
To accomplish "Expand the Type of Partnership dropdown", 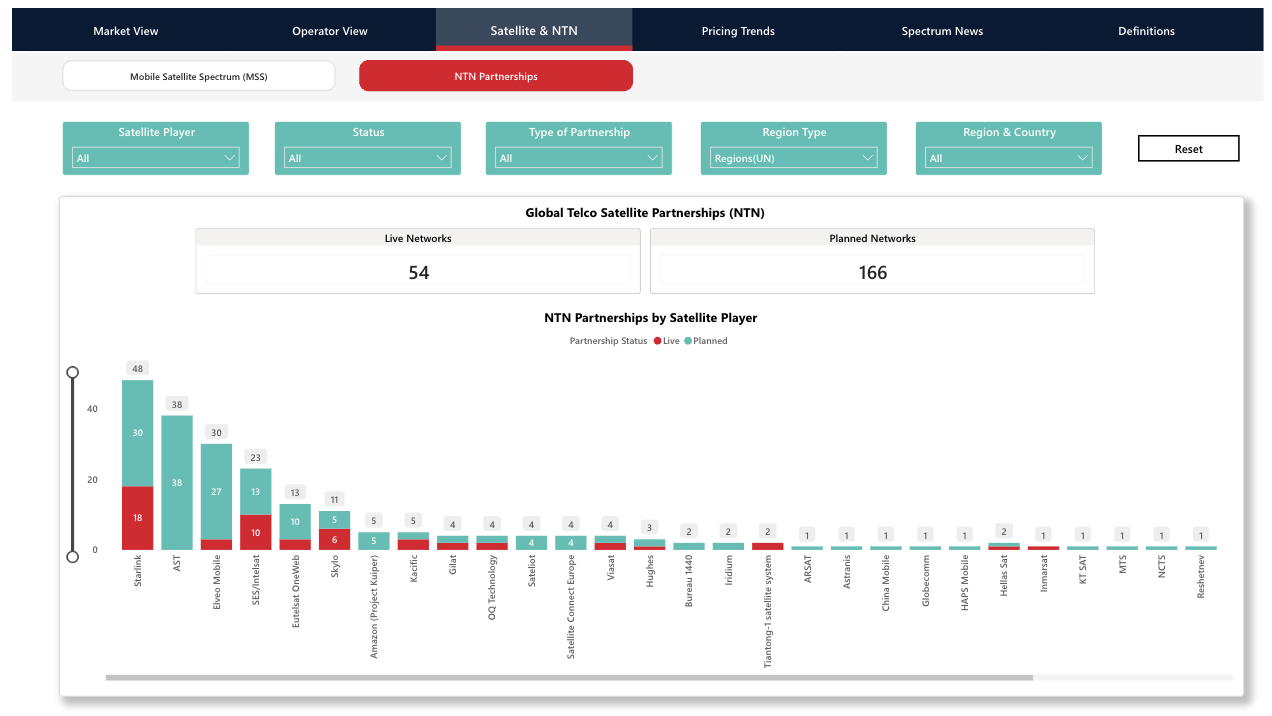I will (x=579, y=158).
